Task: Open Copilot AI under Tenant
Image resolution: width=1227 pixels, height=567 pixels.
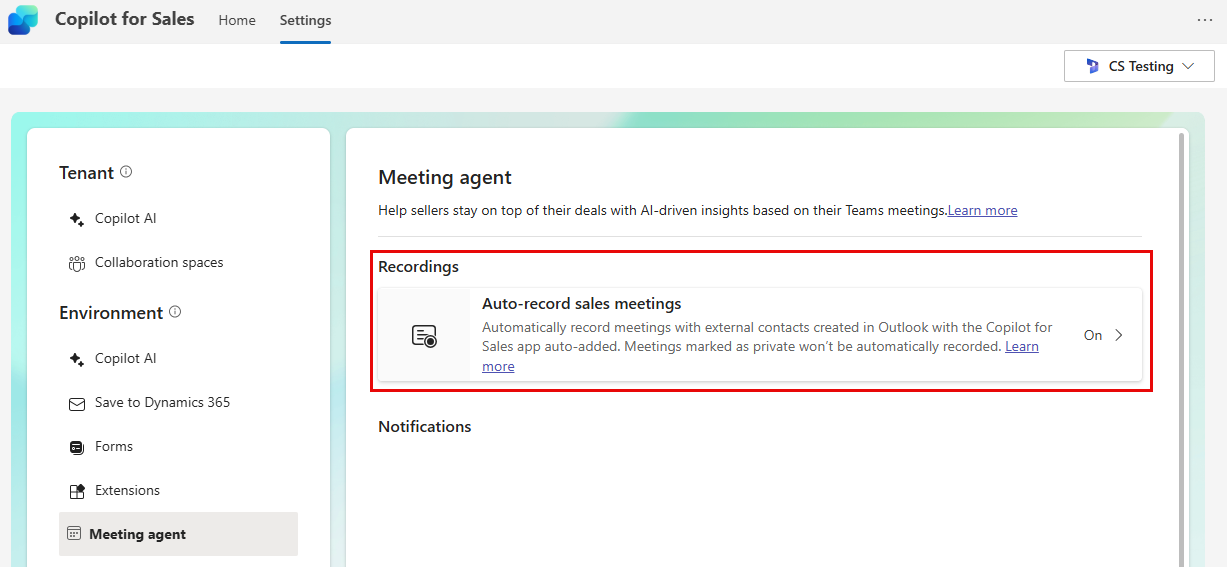Action: [126, 219]
